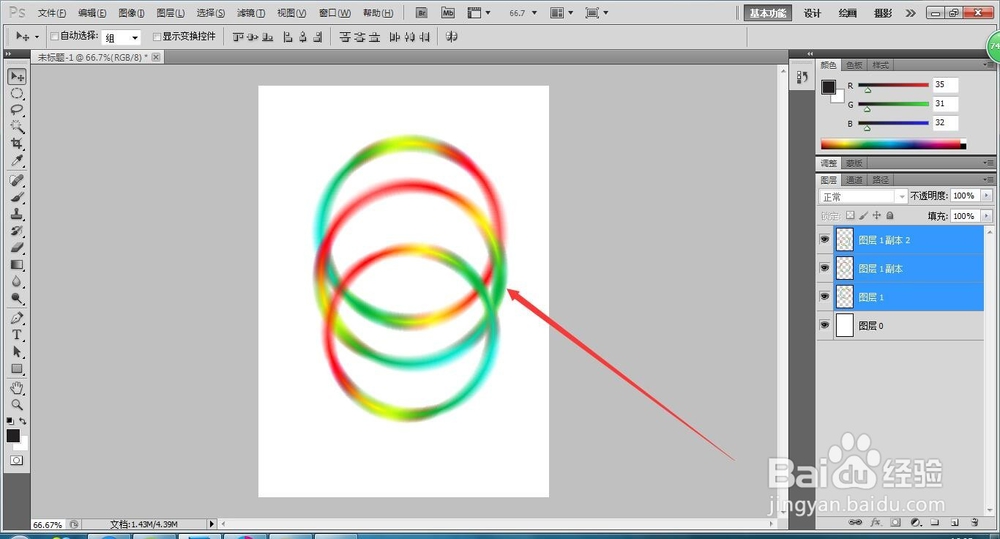This screenshot has width=1000, height=539.
Task: Enable the 显示变换控件 checkbox
Action: (157, 36)
